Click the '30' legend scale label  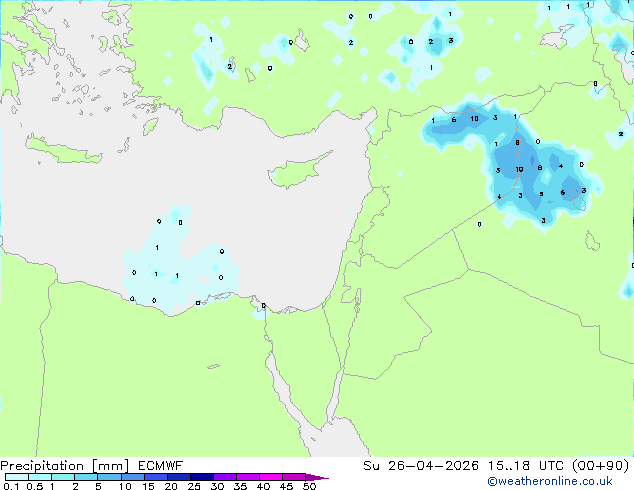217,486
